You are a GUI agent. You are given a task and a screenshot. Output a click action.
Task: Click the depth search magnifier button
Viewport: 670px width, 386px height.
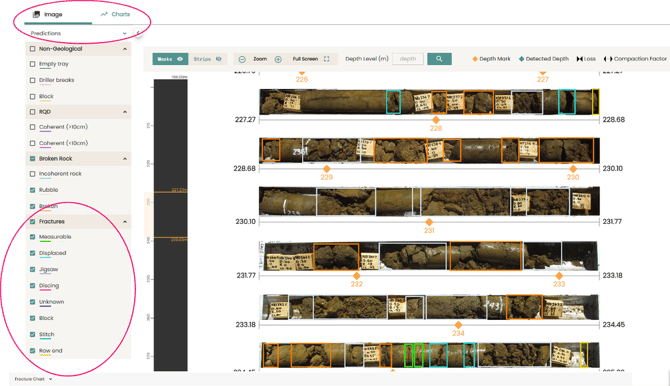click(x=439, y=59)
